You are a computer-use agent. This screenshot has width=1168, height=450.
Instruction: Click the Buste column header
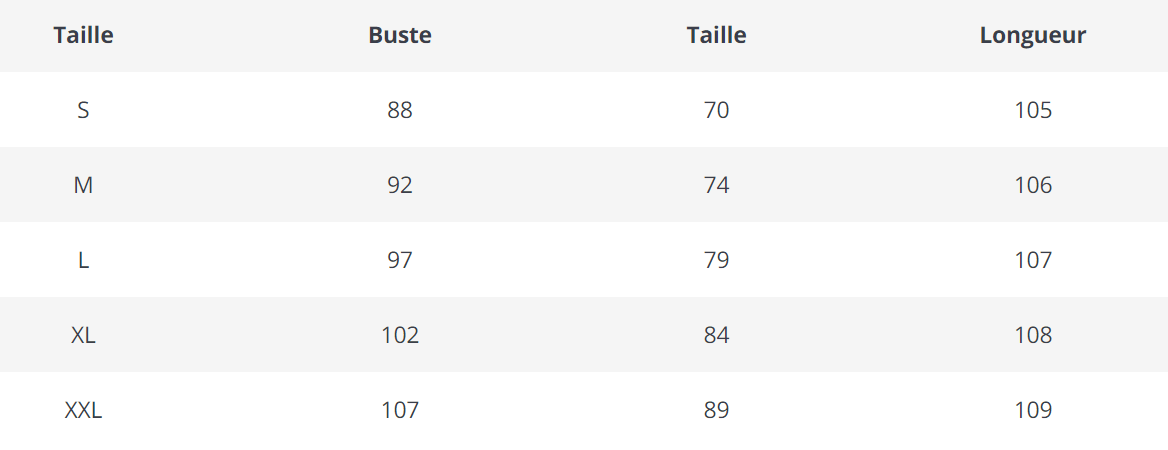(400, 35)
